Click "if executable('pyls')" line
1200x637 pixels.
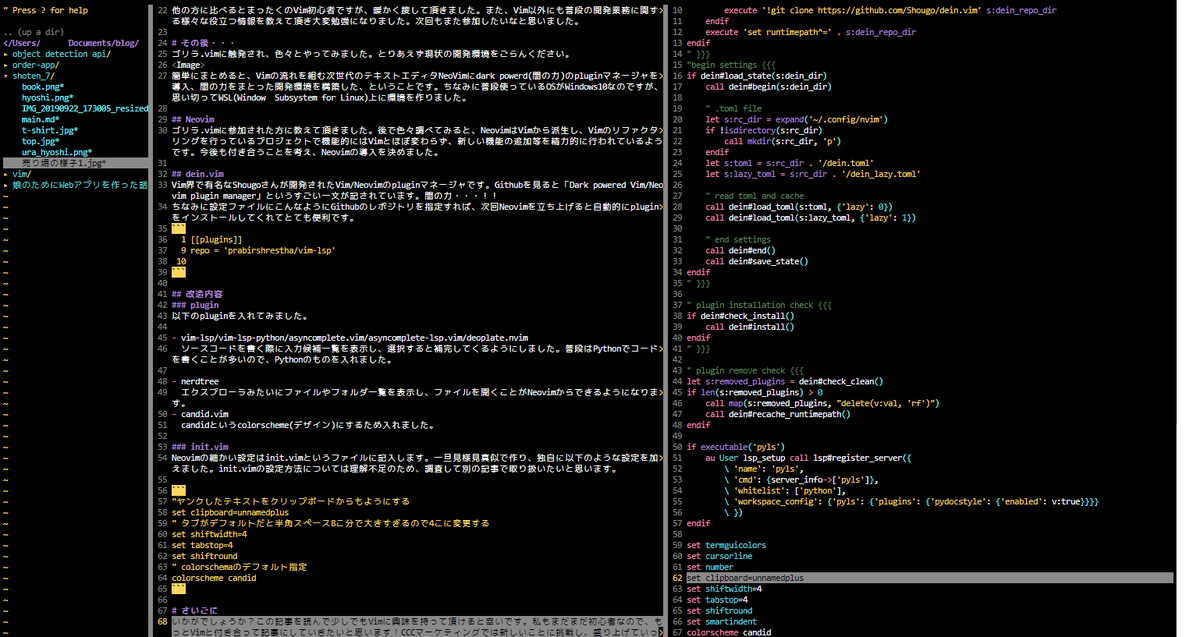pyautogui.click(x=736, y=446)
